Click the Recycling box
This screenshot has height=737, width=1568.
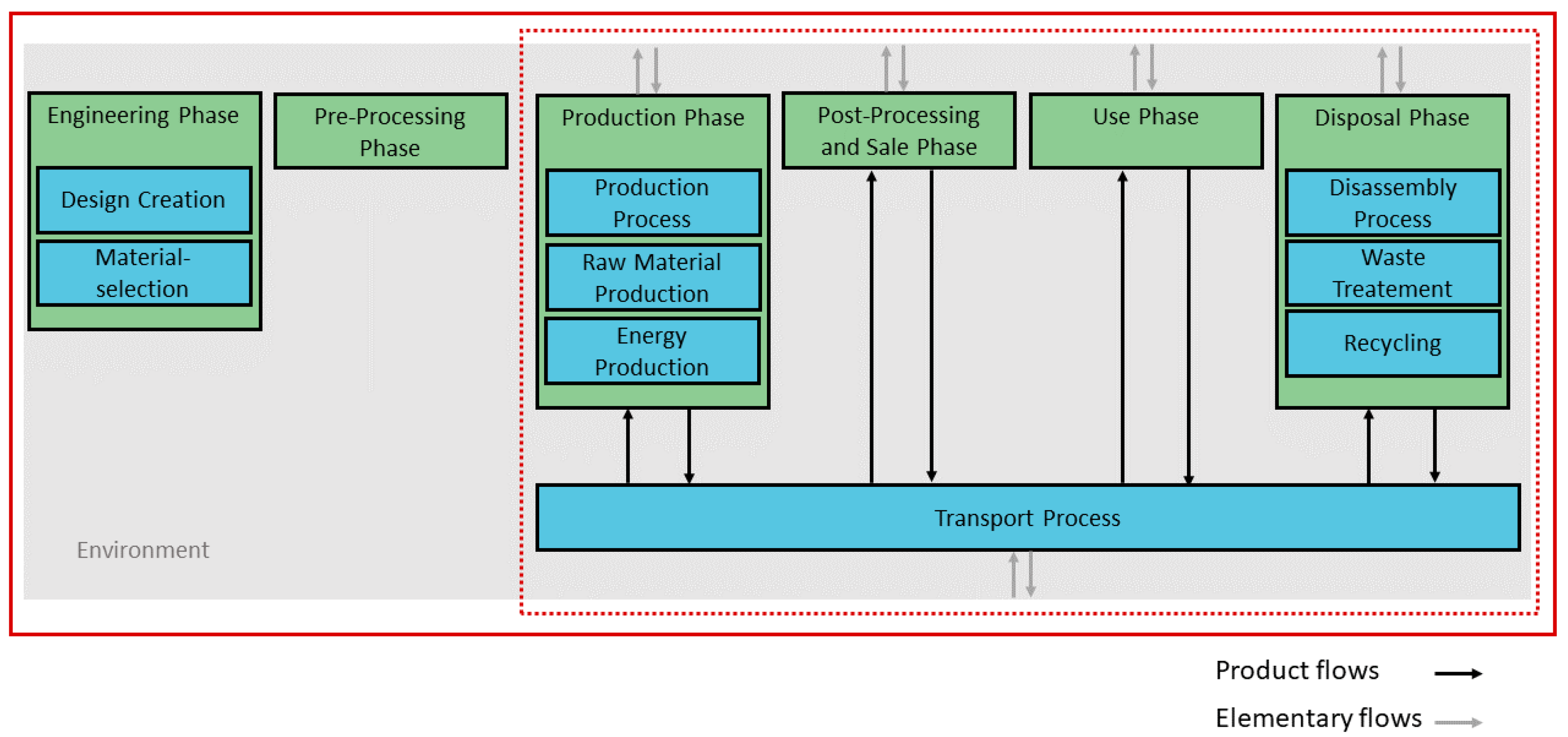coord(1393,344)
